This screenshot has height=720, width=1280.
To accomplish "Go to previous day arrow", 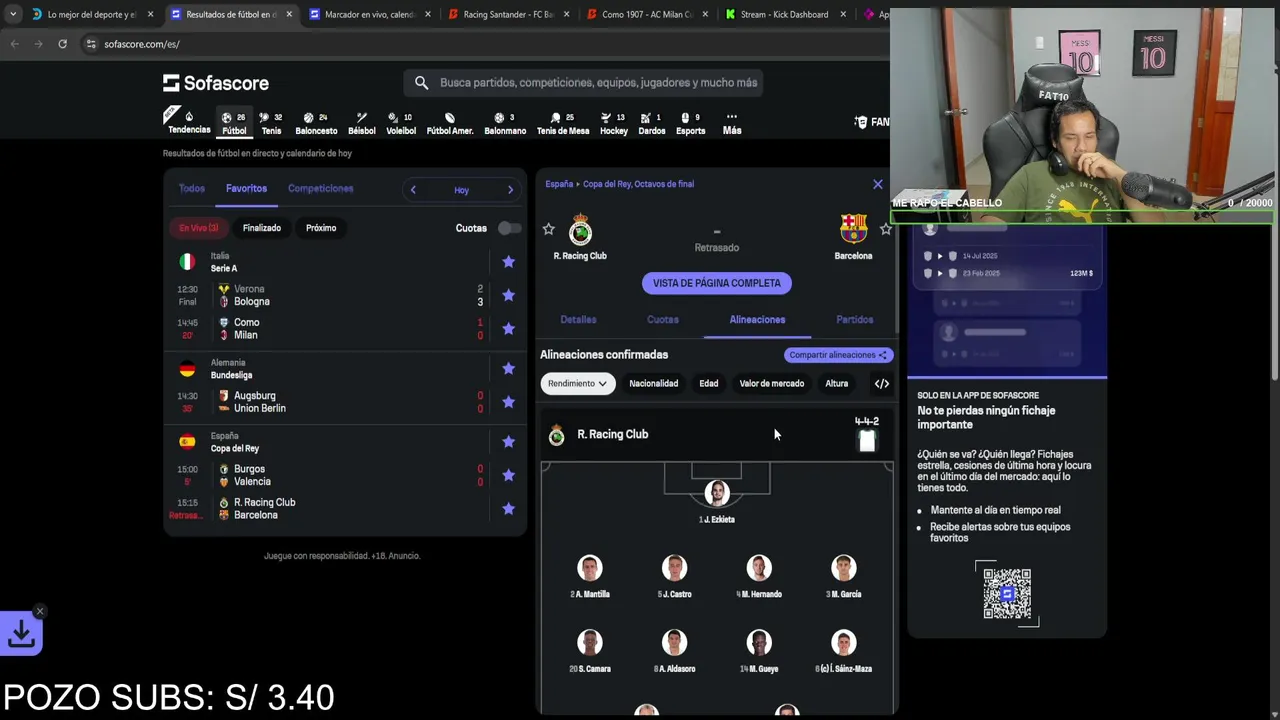I will (x=413, y=190).
